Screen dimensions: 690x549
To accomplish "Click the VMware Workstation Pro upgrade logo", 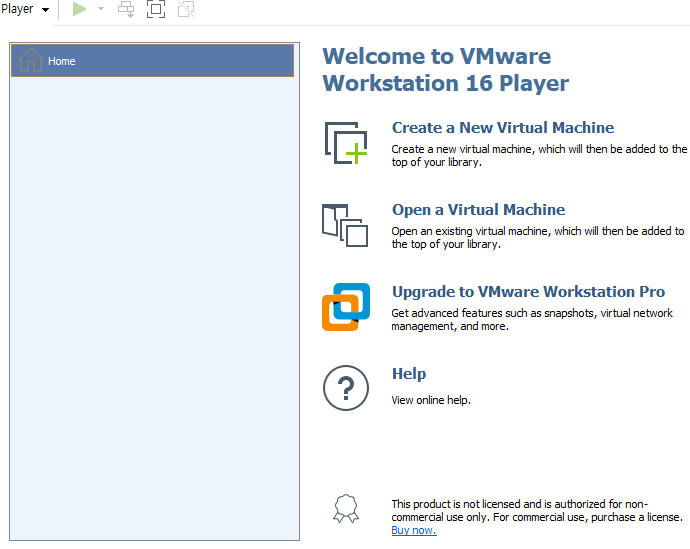I will pyautogui.click(x=346, y=307).
